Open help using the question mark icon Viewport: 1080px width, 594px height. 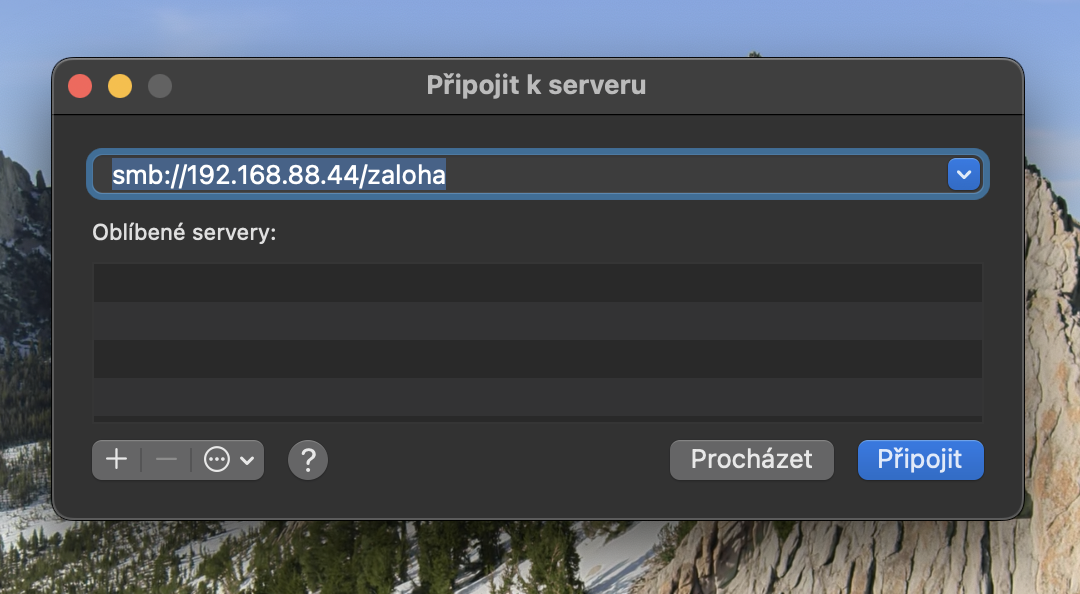coord(307,460)
